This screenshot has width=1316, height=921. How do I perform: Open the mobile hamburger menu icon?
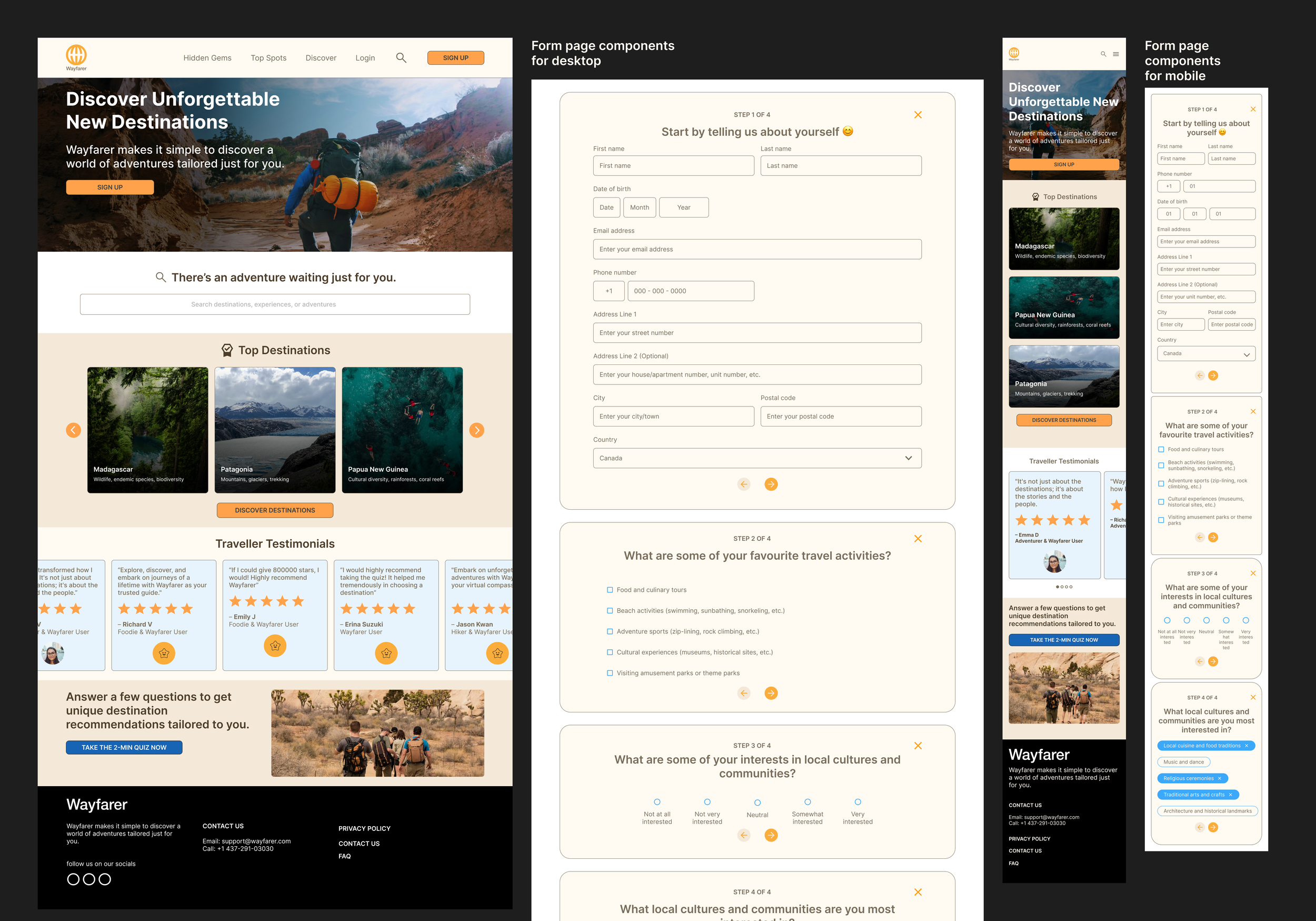(x=1115, y=54)
